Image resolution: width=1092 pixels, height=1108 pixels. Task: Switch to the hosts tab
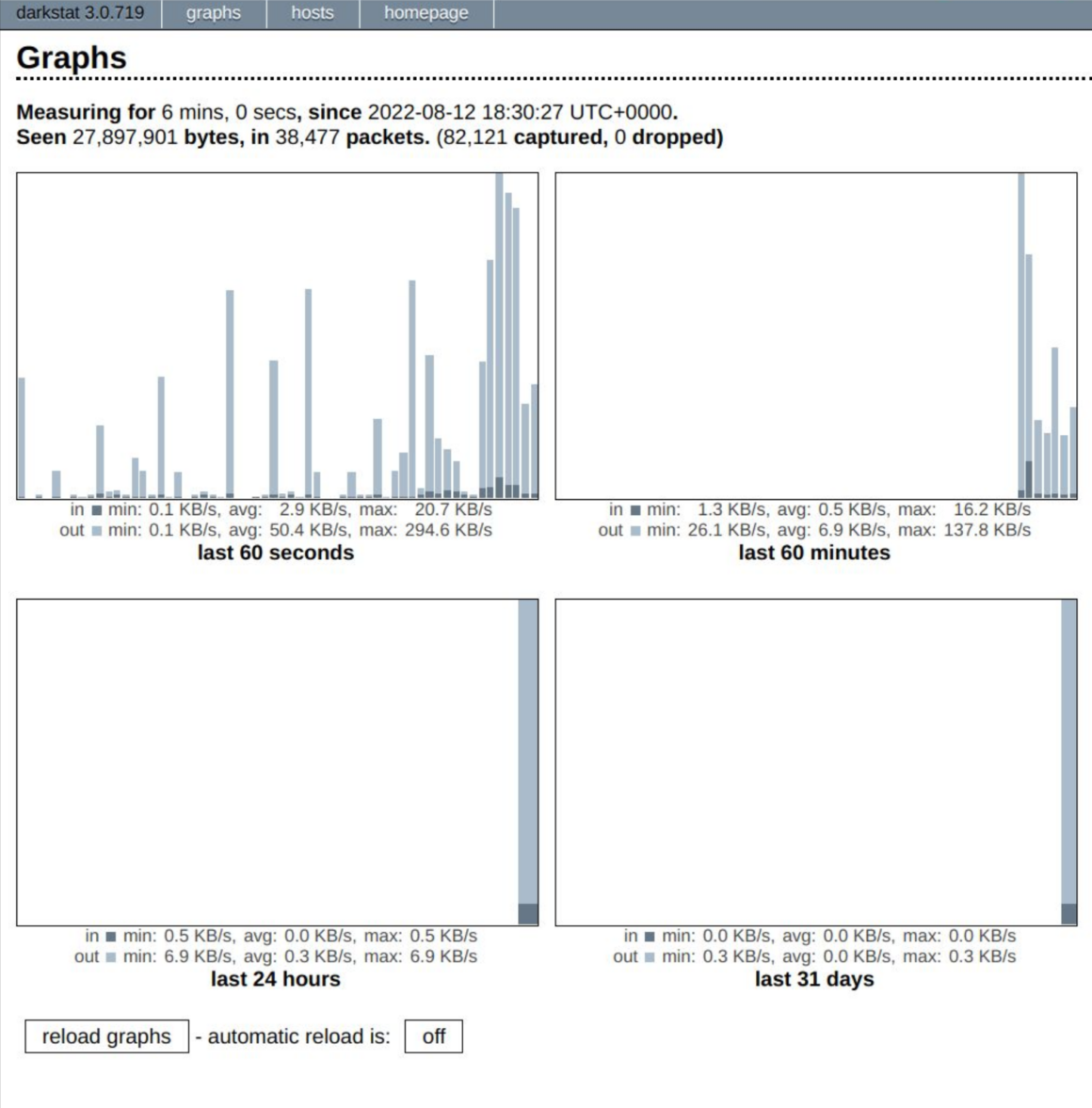pos(313,13)
